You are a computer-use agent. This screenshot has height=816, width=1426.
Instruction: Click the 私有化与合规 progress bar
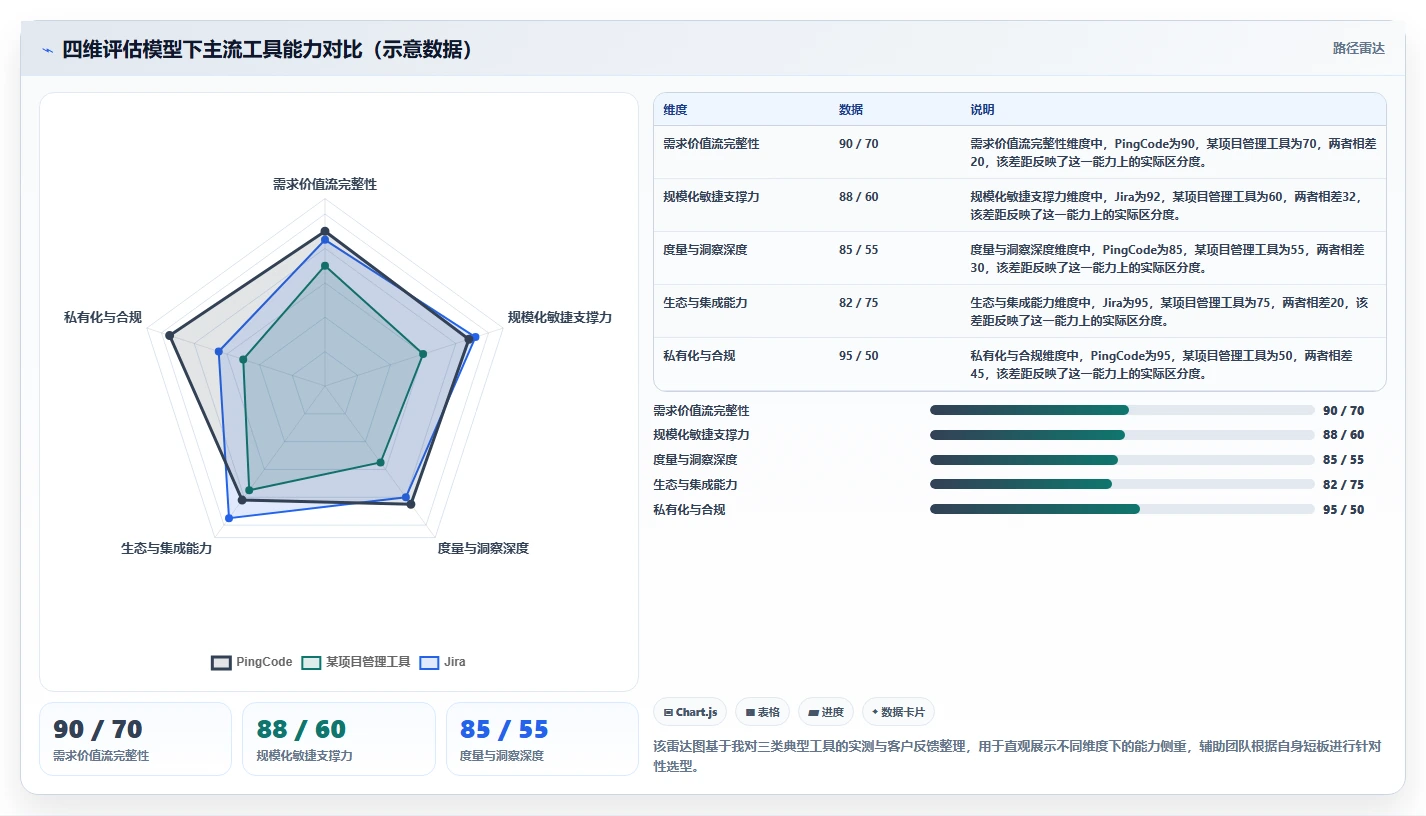[x=1122, y=509]
